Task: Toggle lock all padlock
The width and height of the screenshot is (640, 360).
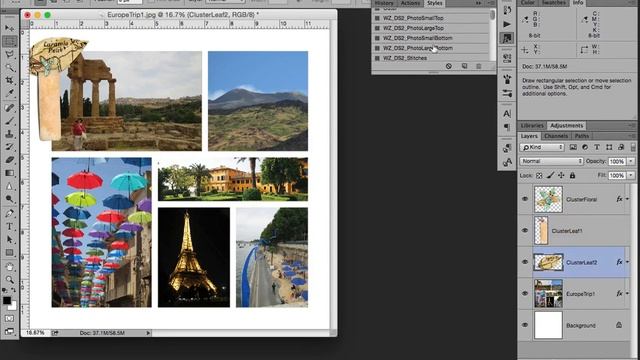Action: coord(572,176)
